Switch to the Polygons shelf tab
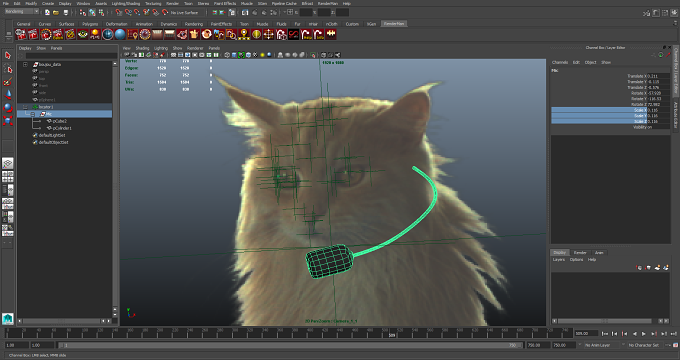Image resolution: width=680 pixels, height=360 pixels. click(x=90, y=24)
